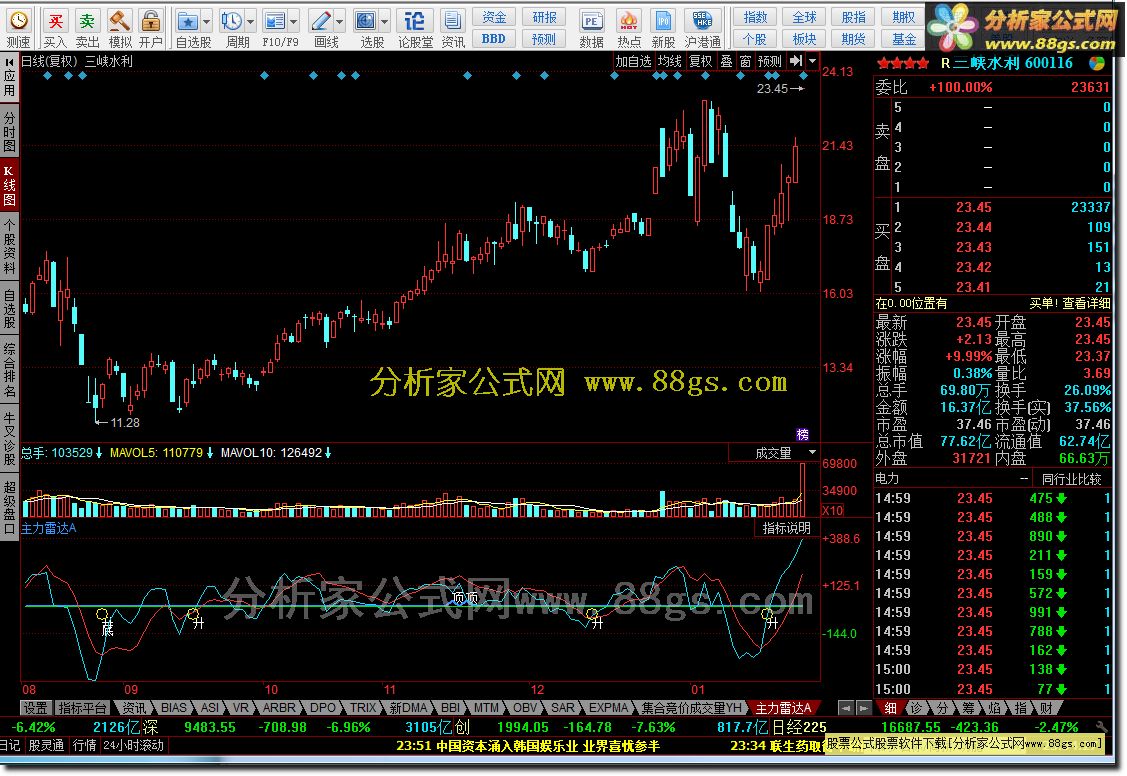Click the 开户 open account lock icon
The height and width of the screenshot is (776, 1127).
(150, 21)
